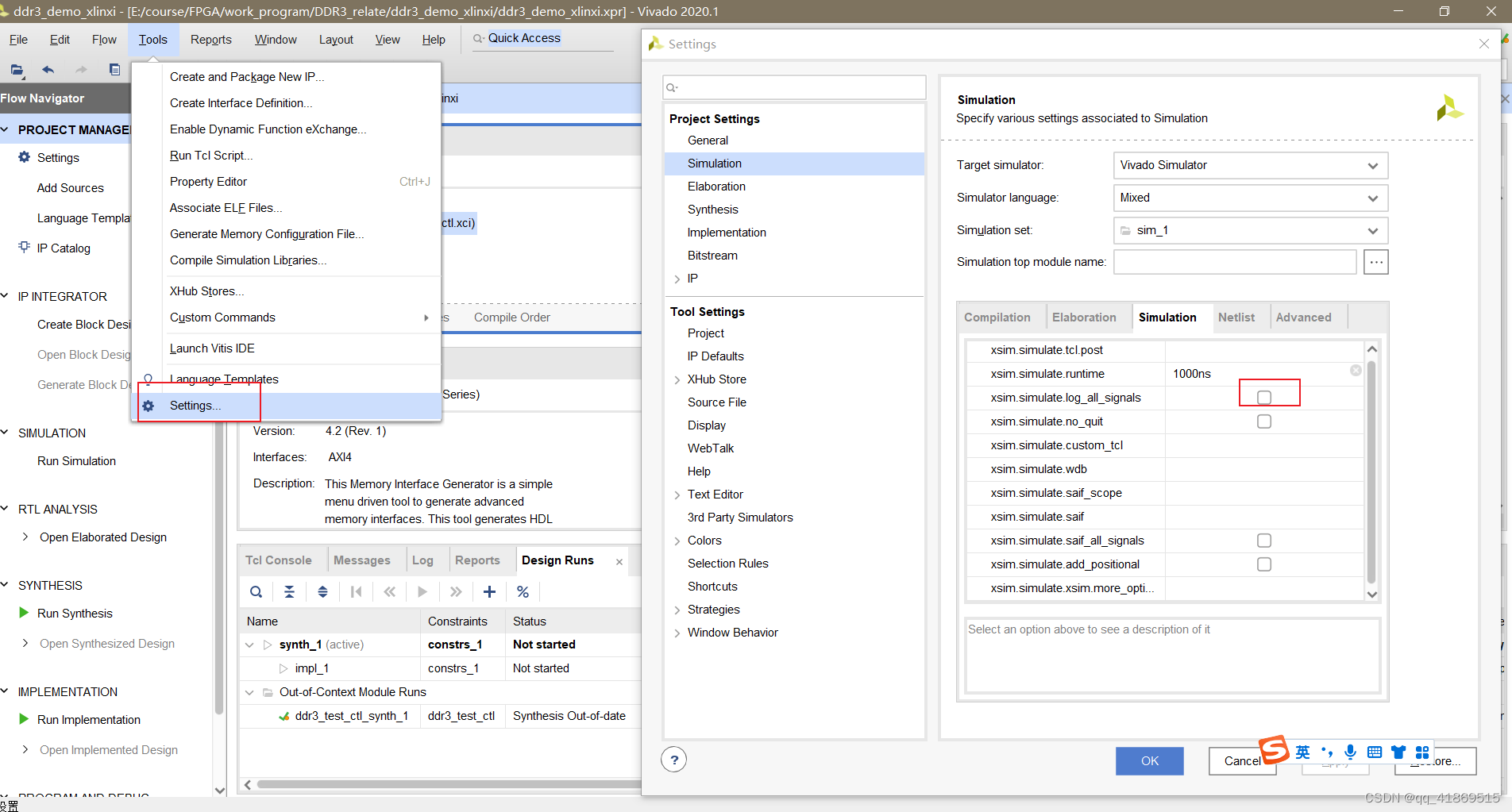Viewport: 1512px width, 812px height.
Task: Switch to the Elaboration tab in the simulation options
Action: click(1084, 317)
